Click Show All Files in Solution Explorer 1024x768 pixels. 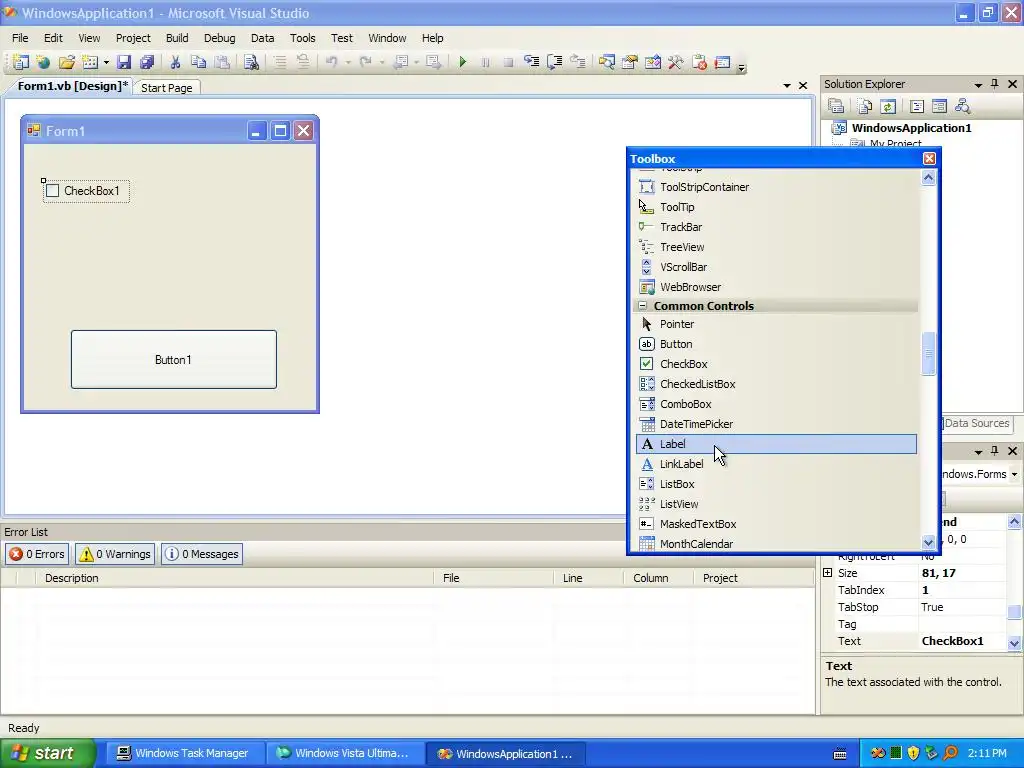pos(865,106)
